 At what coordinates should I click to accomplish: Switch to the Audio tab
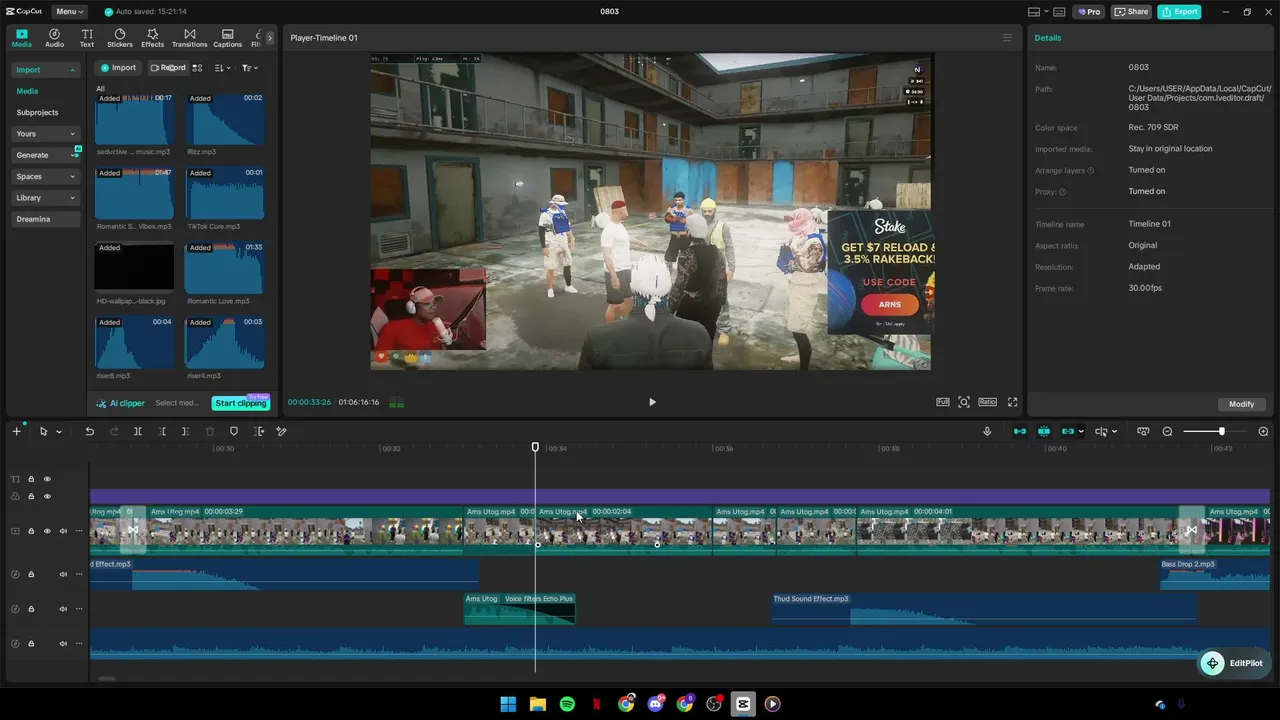coord(54,38)
